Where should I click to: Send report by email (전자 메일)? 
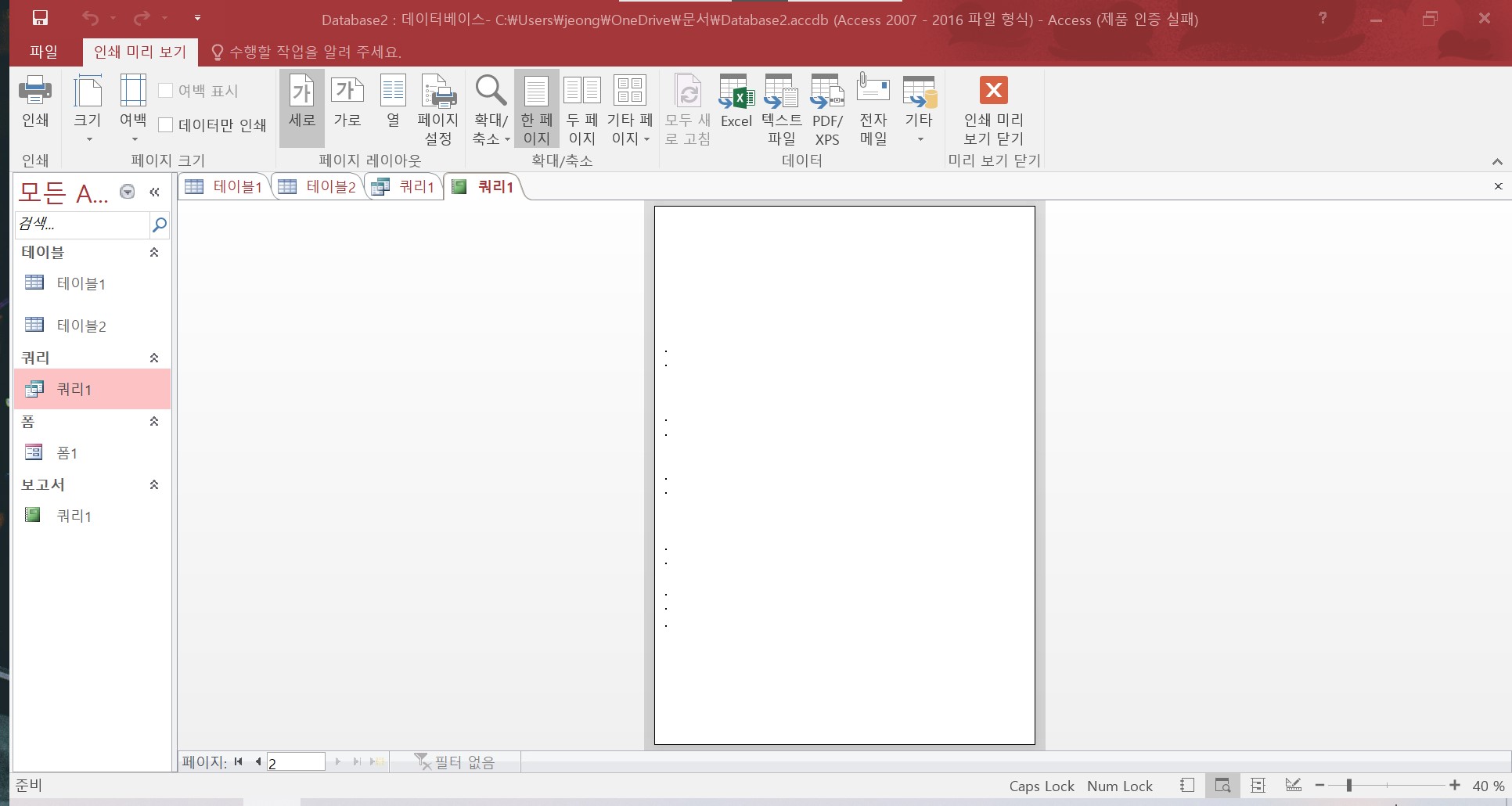[x=873, y=110]
